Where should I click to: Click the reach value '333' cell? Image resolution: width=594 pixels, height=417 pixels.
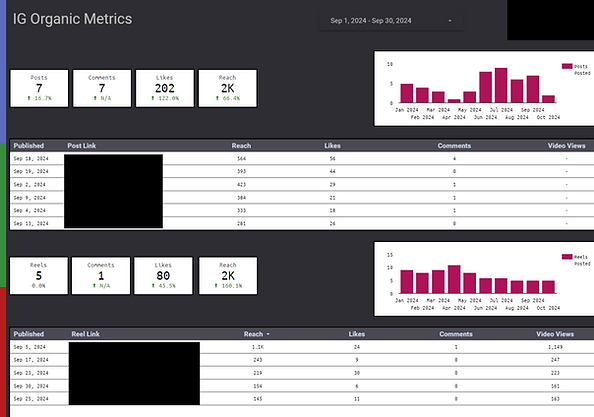tap(241, 211)
